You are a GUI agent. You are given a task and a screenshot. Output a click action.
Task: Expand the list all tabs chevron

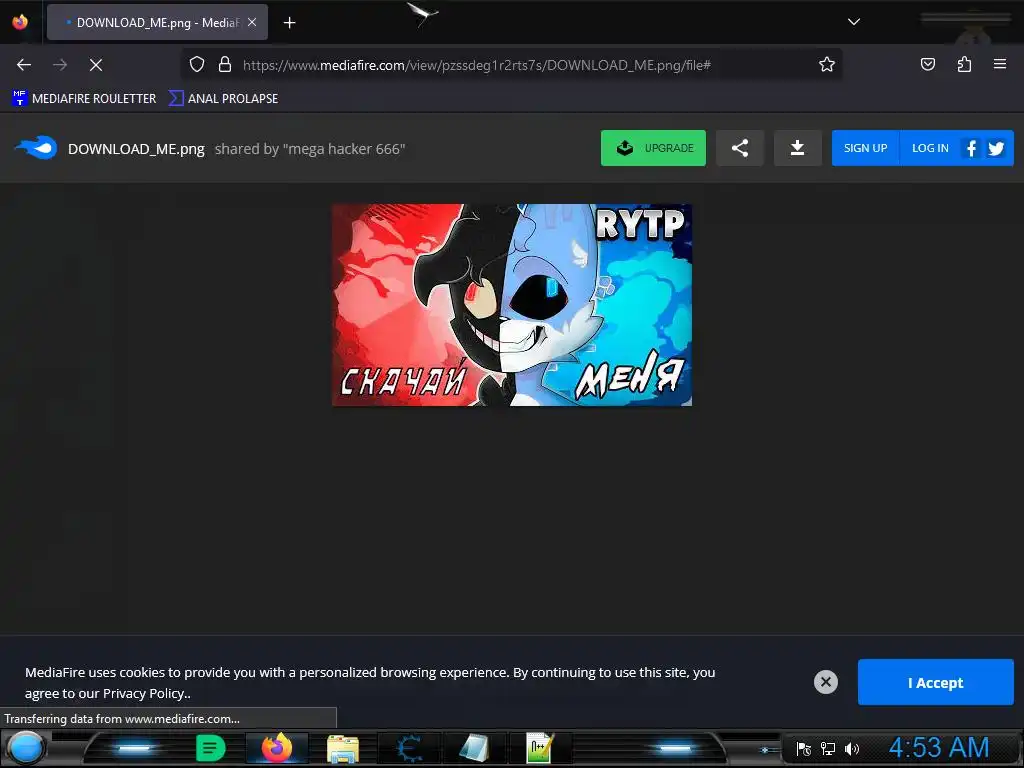pos(854,22)
